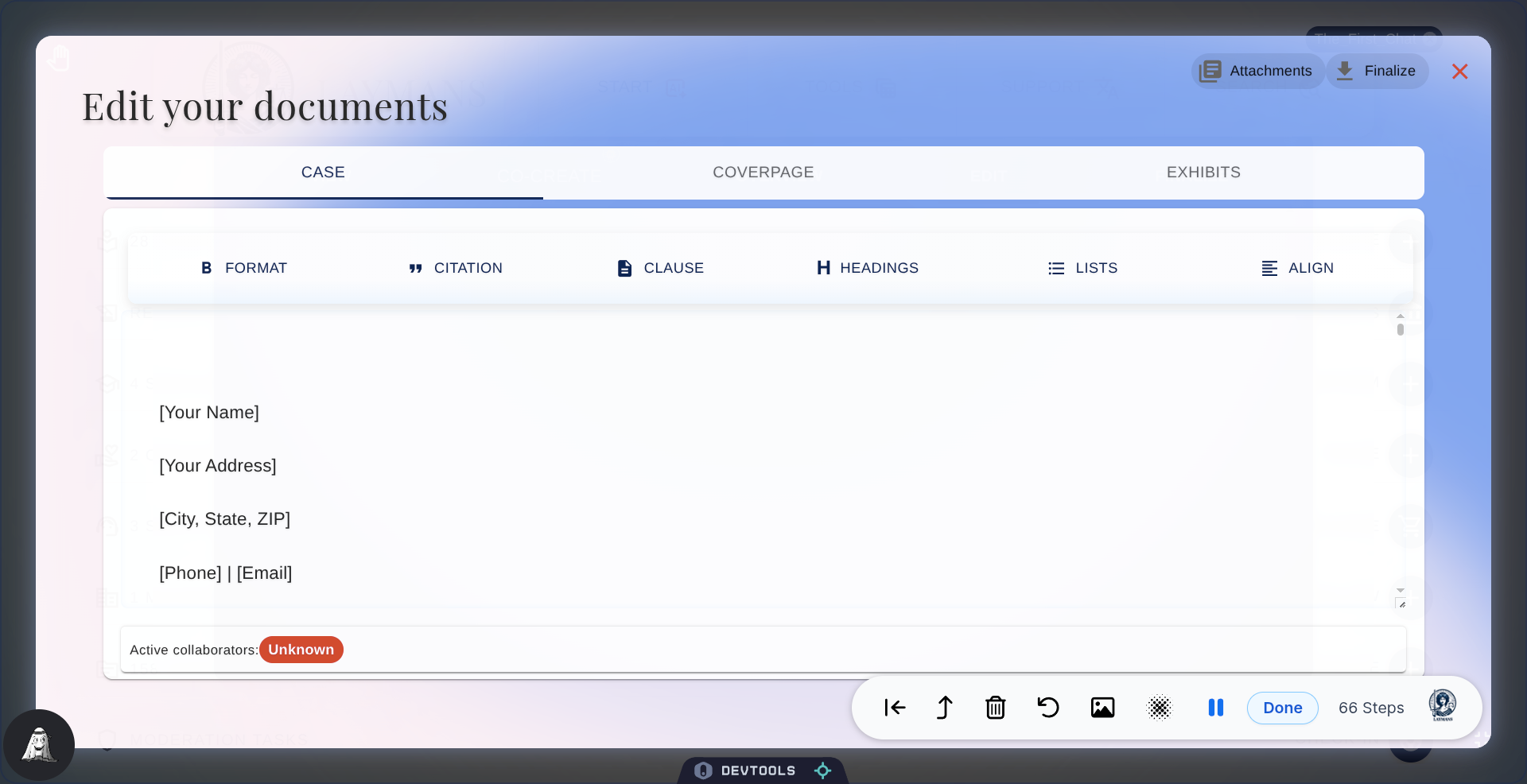The width and height of the screenshot is (1527, 784).
Task: Switch to the CASE tab
Action: (x=323, y=173)
